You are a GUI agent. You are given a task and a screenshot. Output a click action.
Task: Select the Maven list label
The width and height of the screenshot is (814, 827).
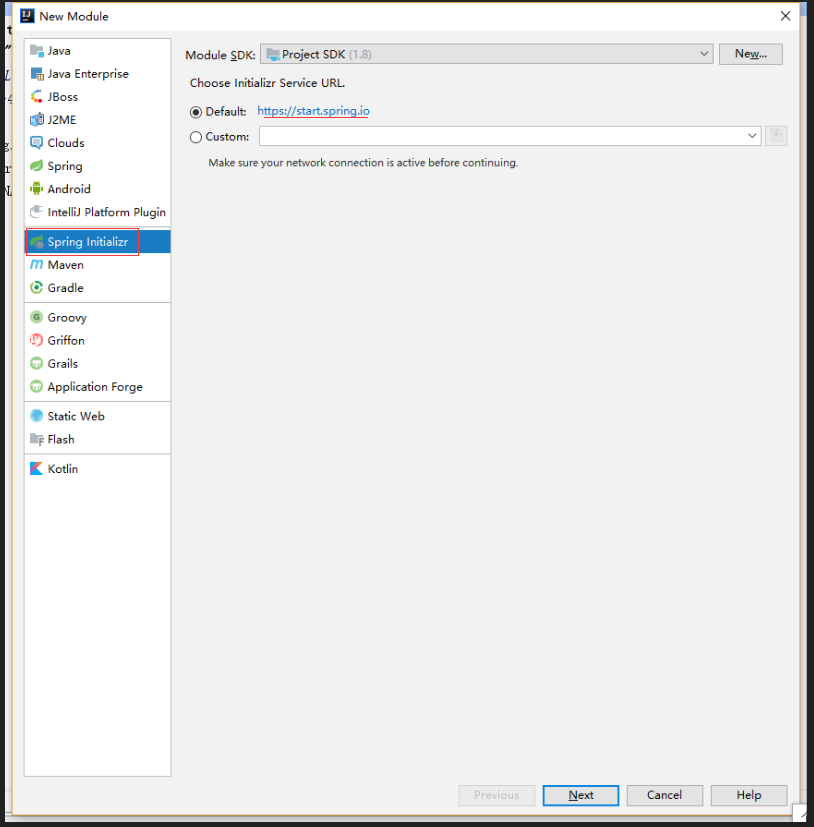click(65, 265)
